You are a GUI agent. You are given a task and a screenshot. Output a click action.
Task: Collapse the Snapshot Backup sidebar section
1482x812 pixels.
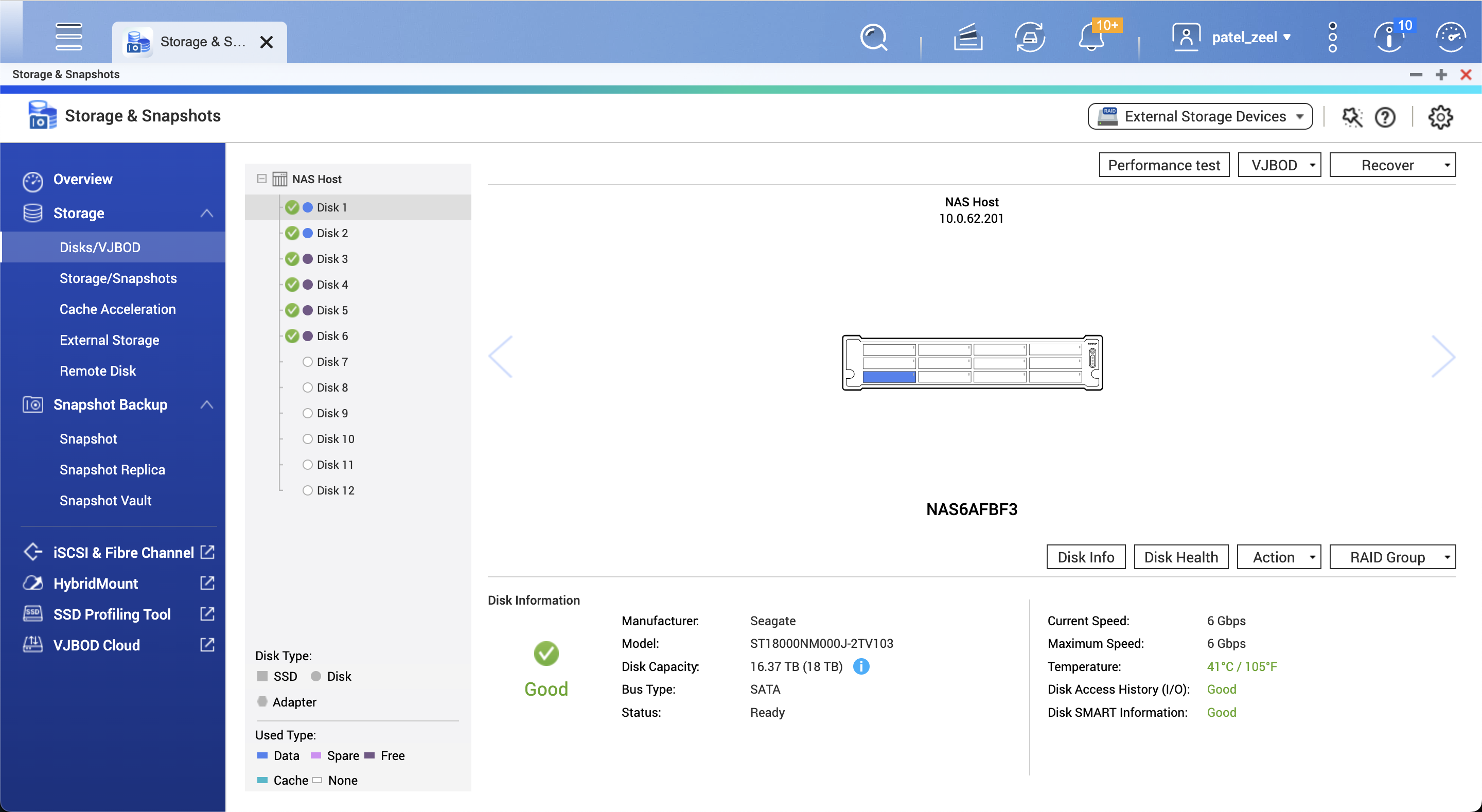pos(206,404)
